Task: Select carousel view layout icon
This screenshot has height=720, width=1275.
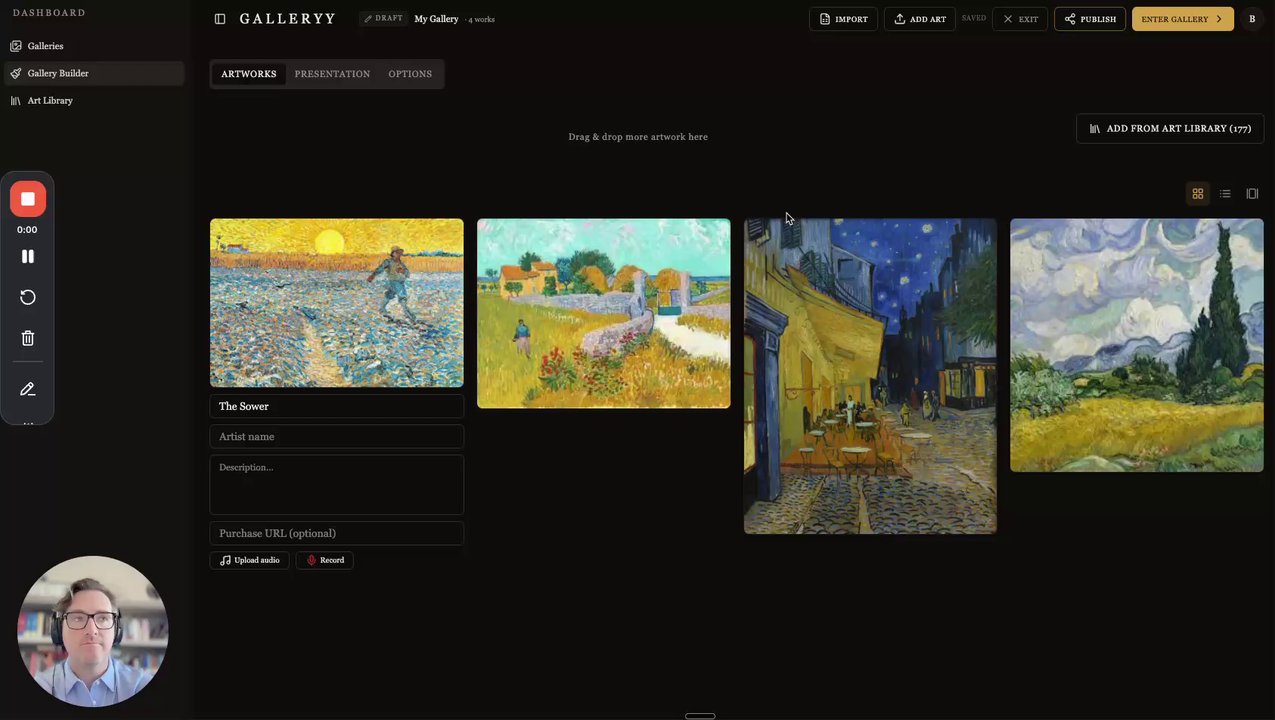Action: (1252, 194)
